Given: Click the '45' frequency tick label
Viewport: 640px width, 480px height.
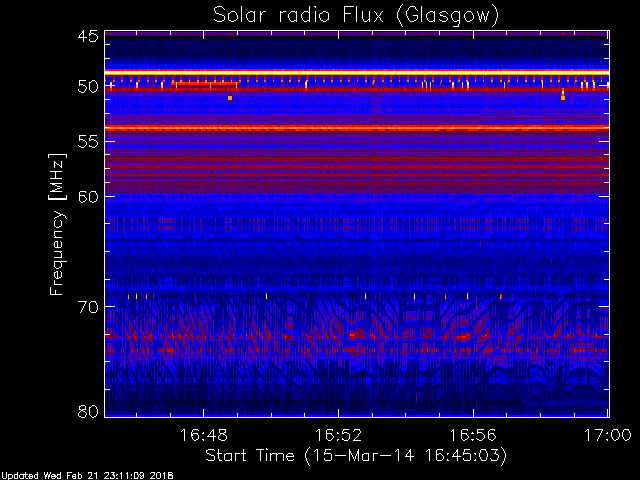Looking at the screenshot, I should coord(88,36).
